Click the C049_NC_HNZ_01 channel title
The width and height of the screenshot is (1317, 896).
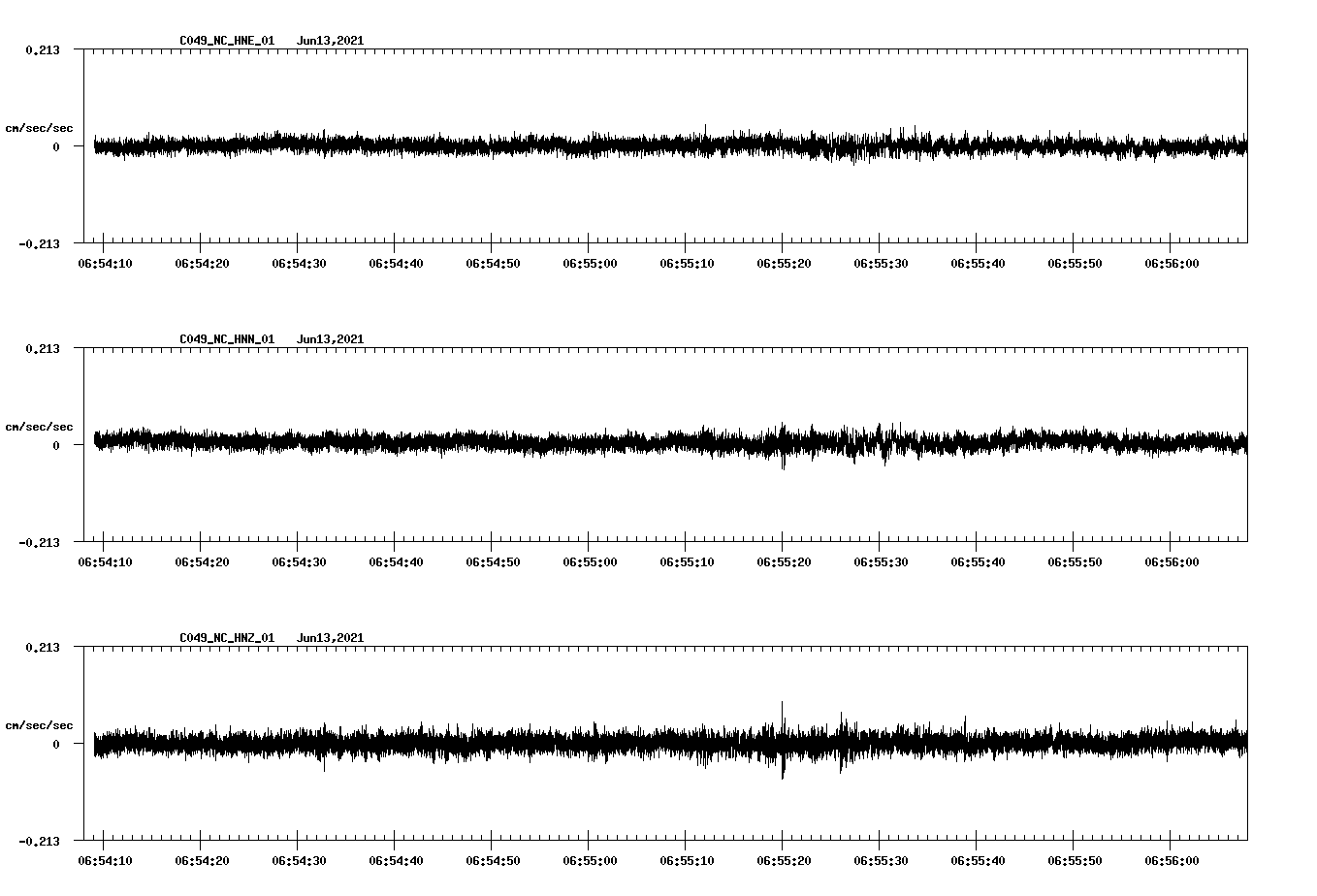point(227,638)
